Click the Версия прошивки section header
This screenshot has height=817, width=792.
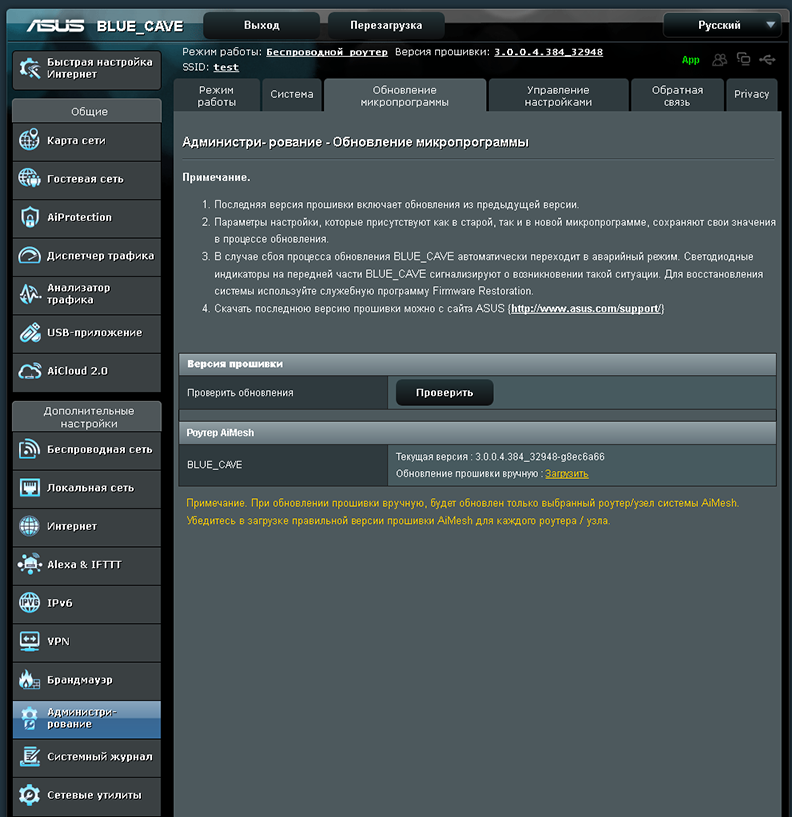point(477,364)
